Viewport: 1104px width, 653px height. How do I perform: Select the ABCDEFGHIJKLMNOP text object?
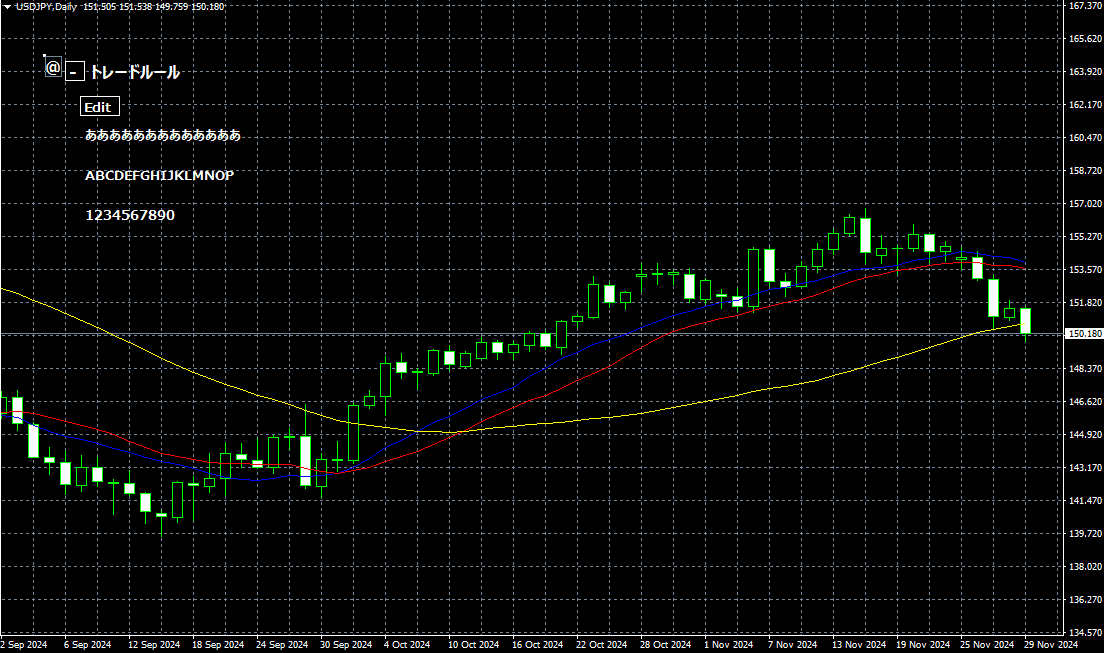click(159, 175)
